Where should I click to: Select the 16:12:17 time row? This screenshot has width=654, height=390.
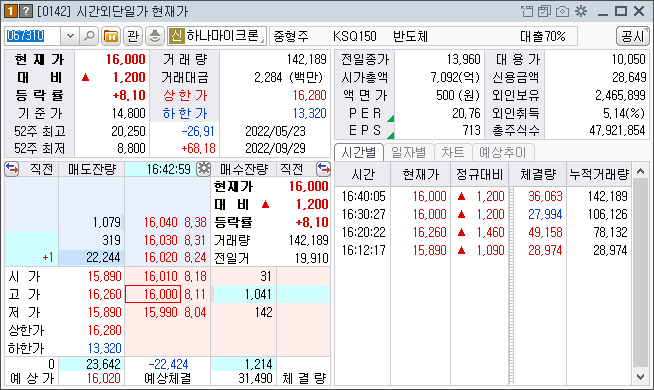click(484, 250)
